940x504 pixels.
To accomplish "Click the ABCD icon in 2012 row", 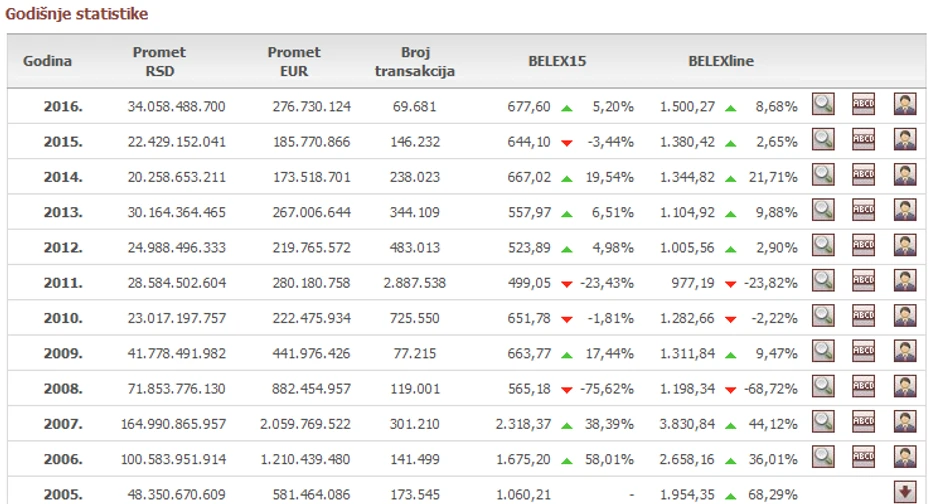I will (x=863, y=246).
